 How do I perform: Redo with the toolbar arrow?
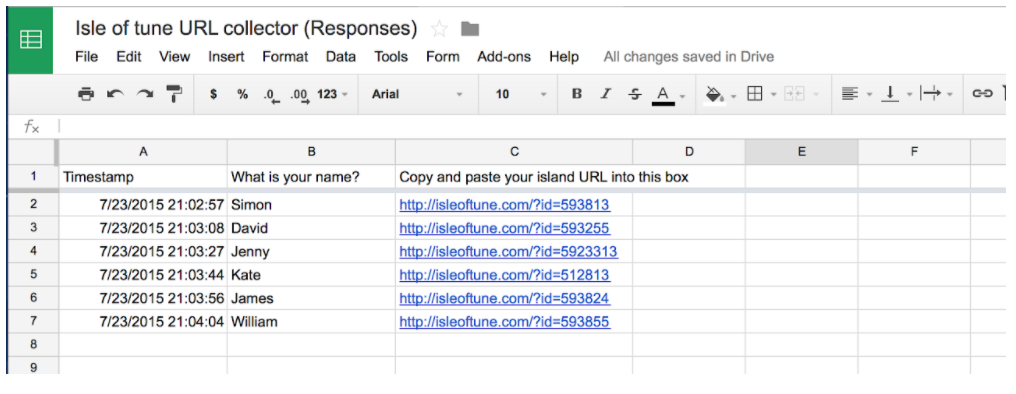[x=144, y=95]
